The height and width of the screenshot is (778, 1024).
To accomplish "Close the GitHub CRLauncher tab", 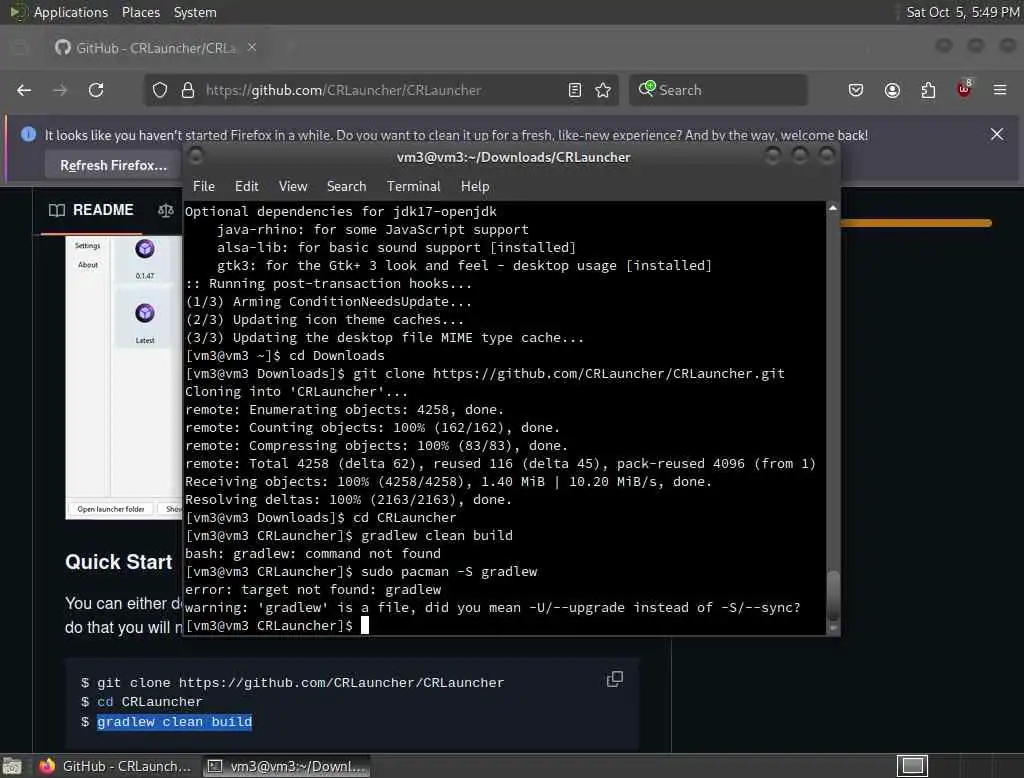I will click(x=252, y=47).
